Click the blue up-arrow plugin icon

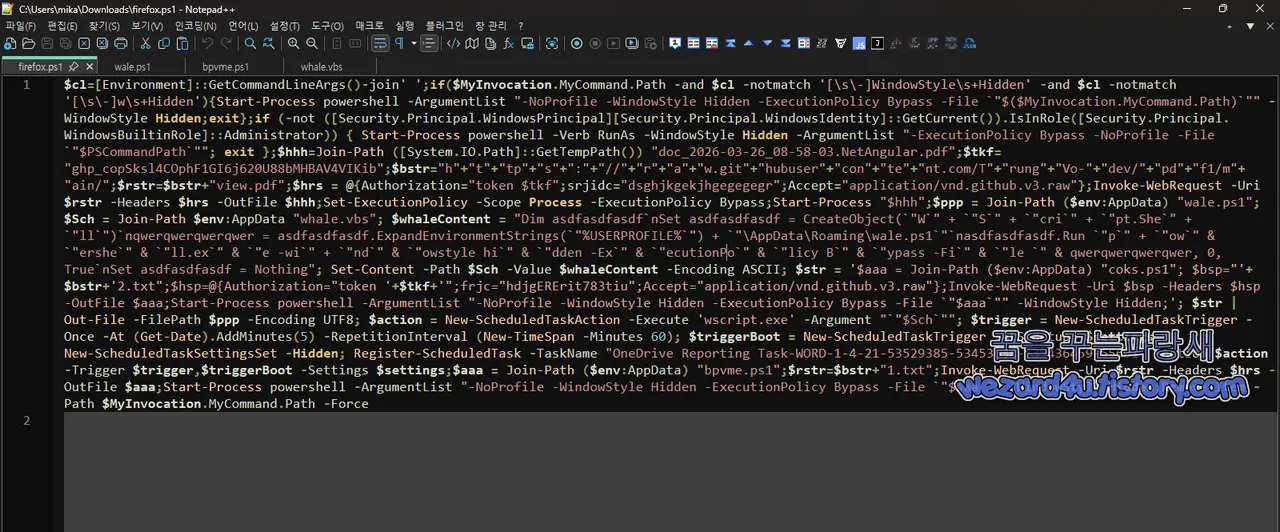coord(749,44)
